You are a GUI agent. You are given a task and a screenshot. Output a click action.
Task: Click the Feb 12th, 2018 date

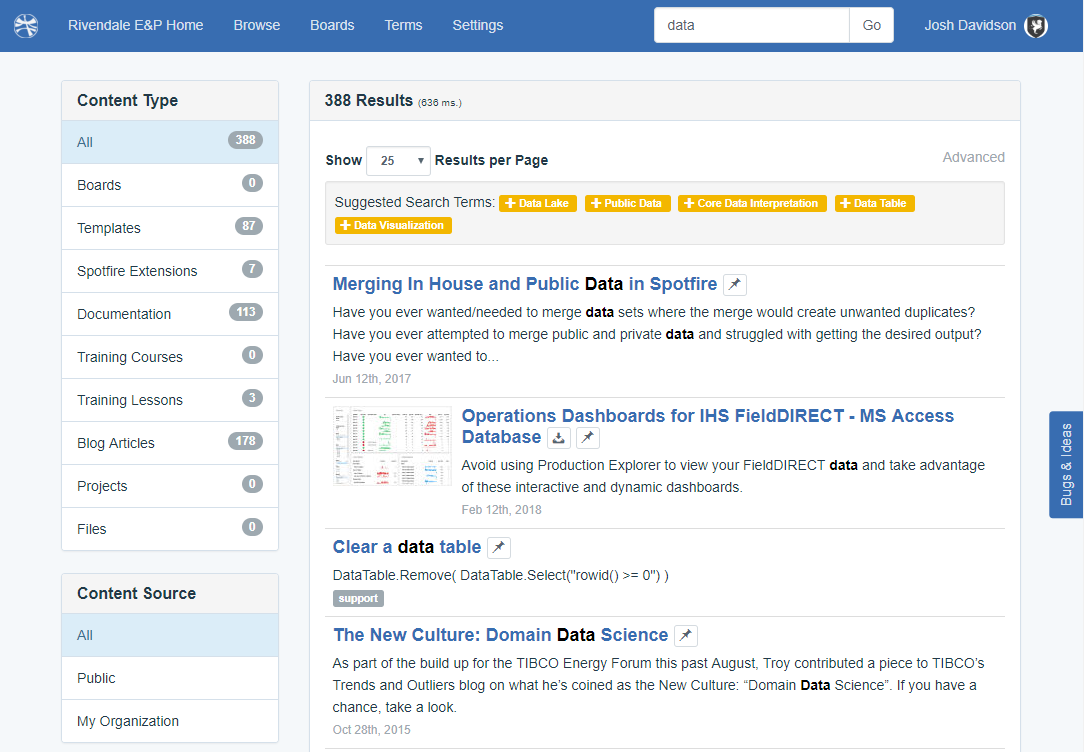click(x=501, y=510)
